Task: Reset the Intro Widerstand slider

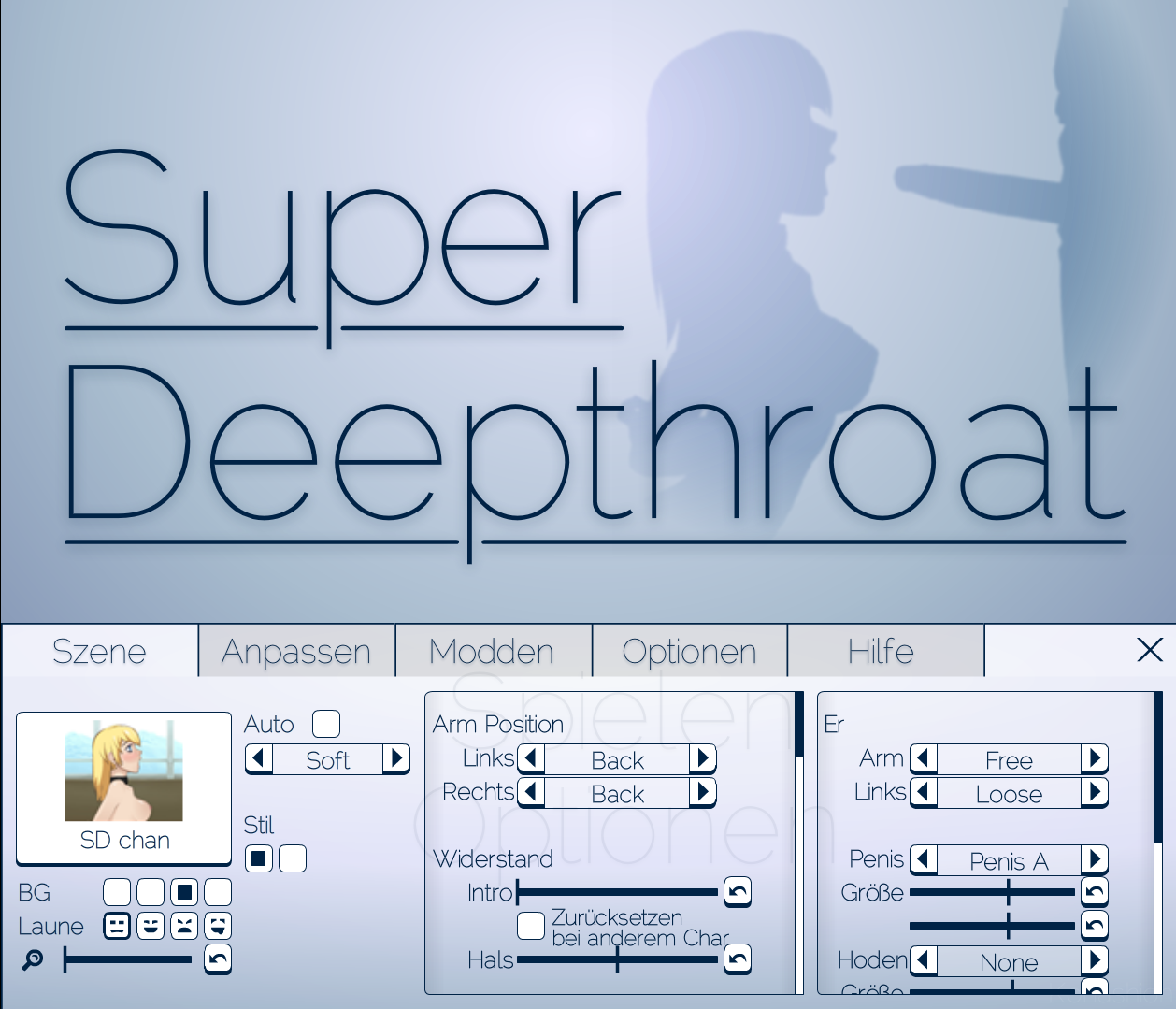Action: 738,892
